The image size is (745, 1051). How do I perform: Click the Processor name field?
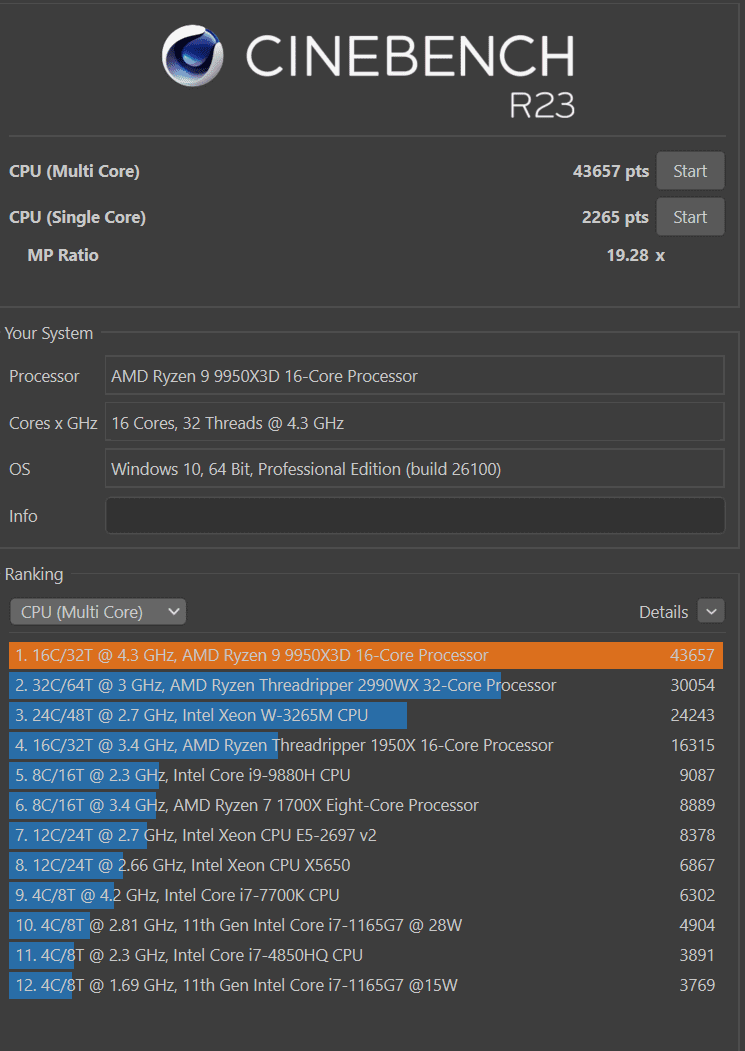click(x=414, y=376)
